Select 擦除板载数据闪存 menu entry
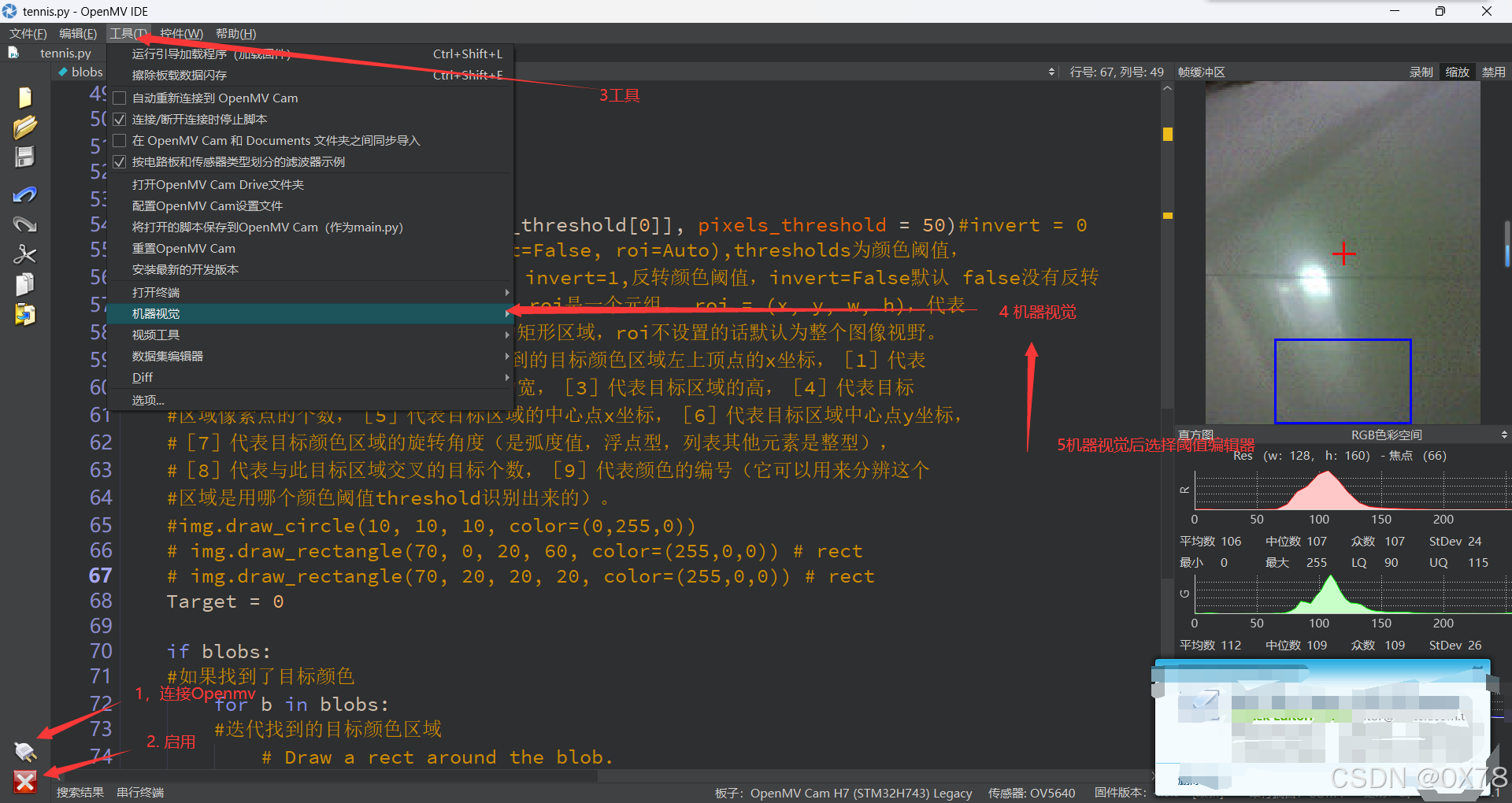Viewport: 1512px width, 803px height. (310, 75)
